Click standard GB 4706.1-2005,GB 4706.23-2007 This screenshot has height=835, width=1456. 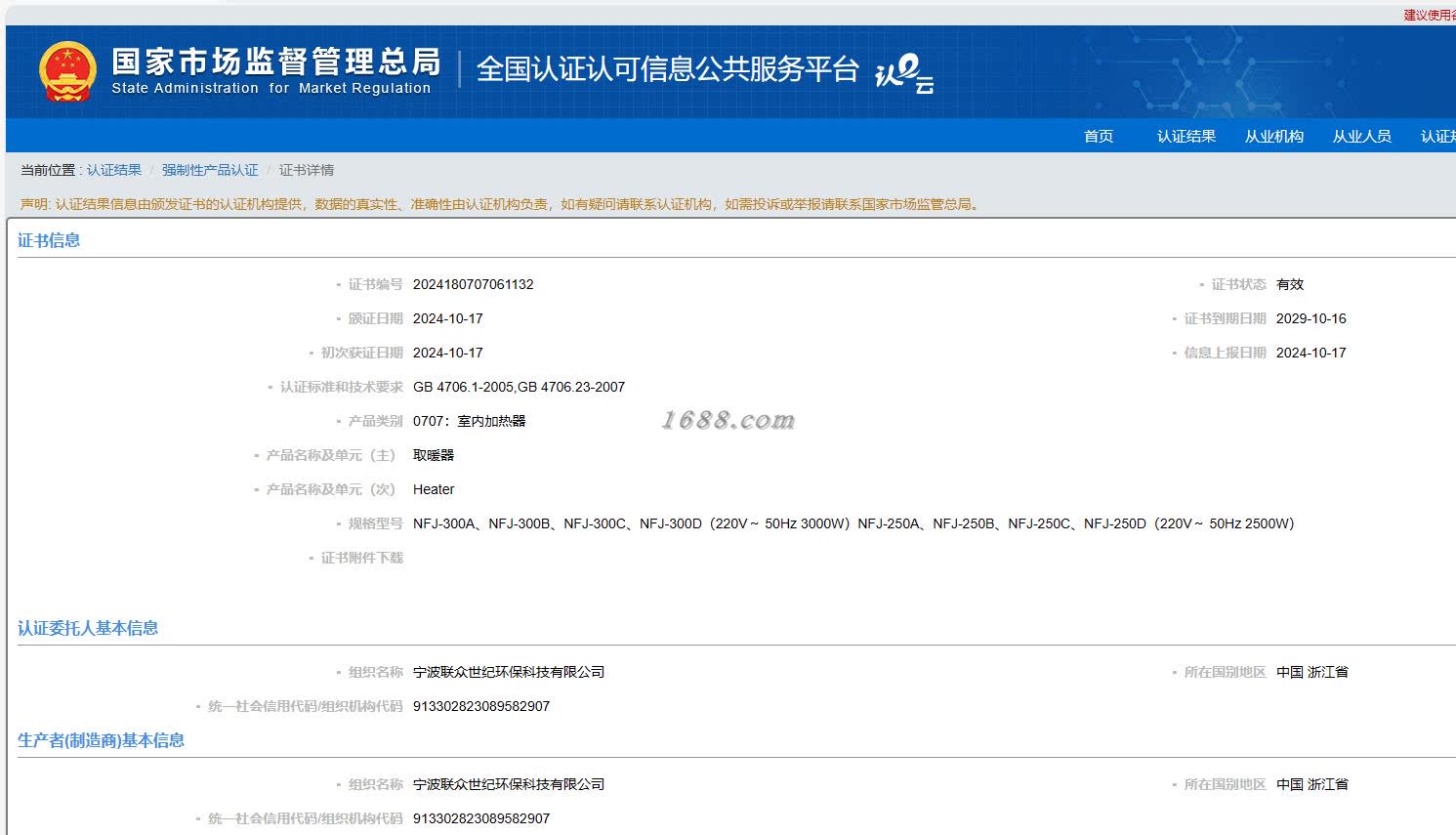pos(519,387)
